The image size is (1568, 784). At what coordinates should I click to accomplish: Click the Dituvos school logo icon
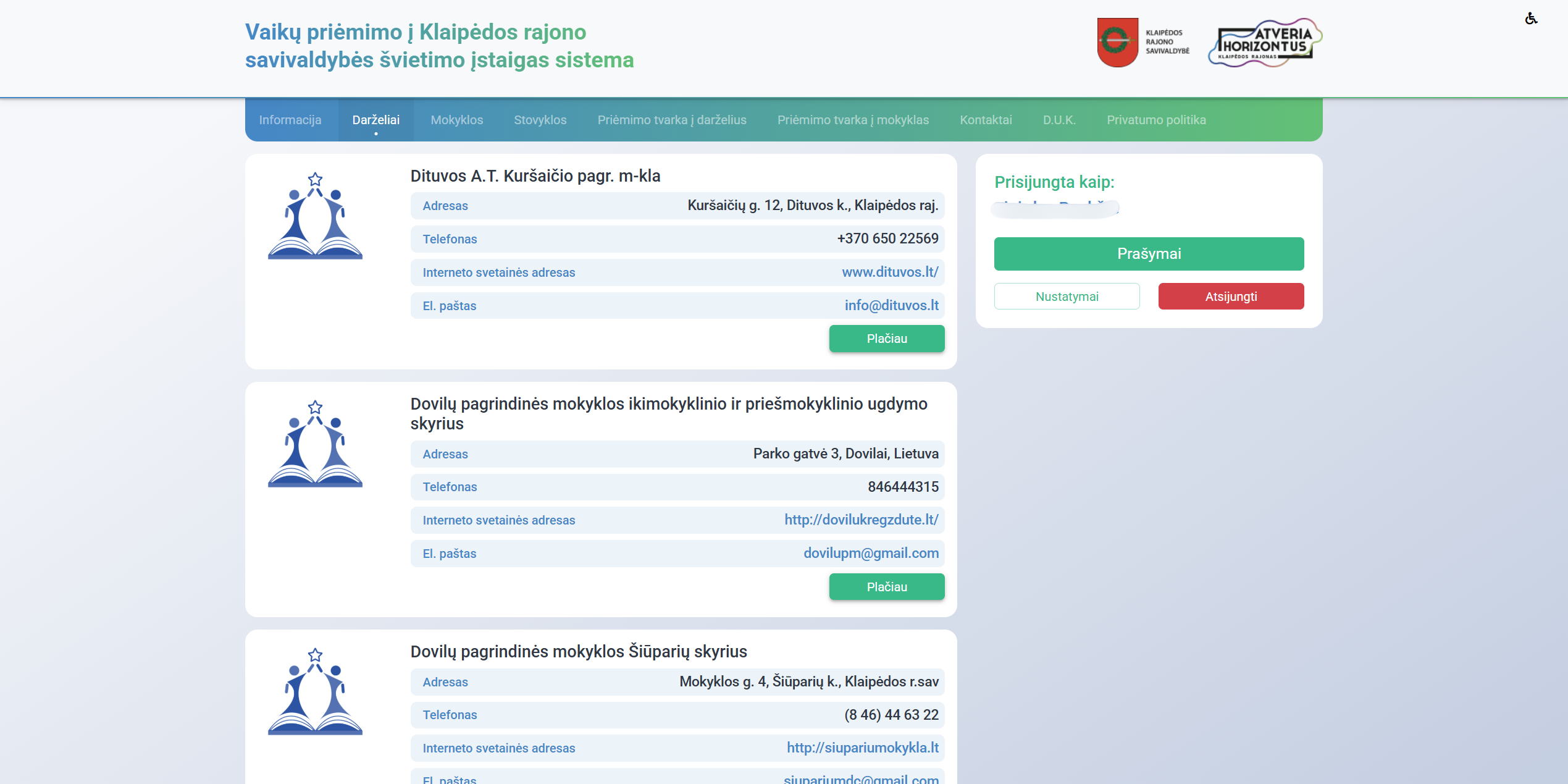click(315, 216)
